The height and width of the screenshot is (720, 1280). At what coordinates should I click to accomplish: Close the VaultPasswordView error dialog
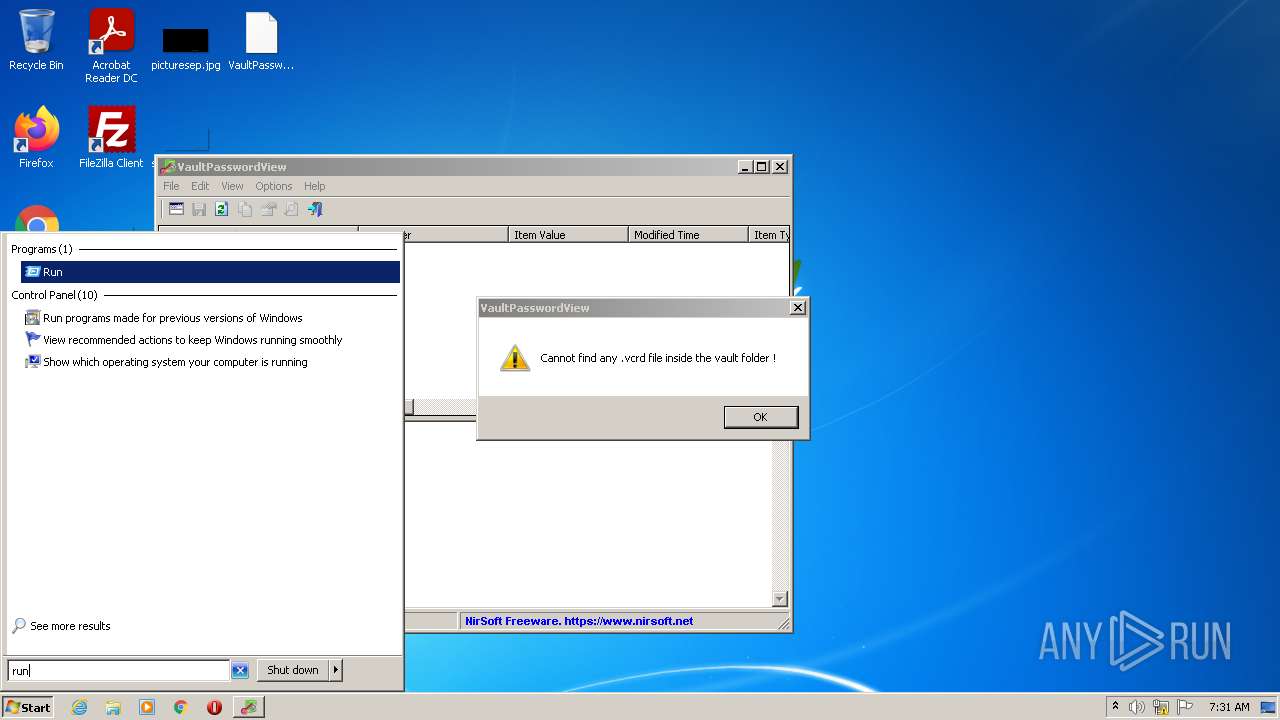click(x=797, y=308)
